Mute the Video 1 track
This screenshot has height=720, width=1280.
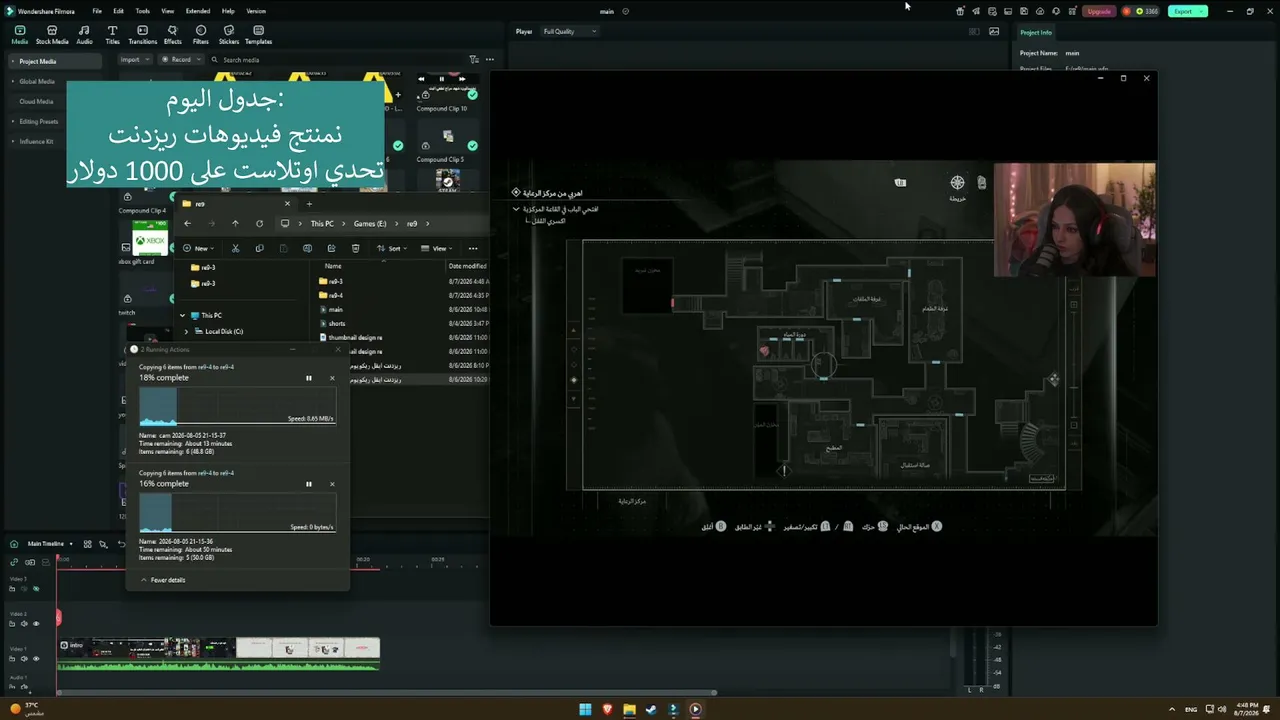[24, 659]
